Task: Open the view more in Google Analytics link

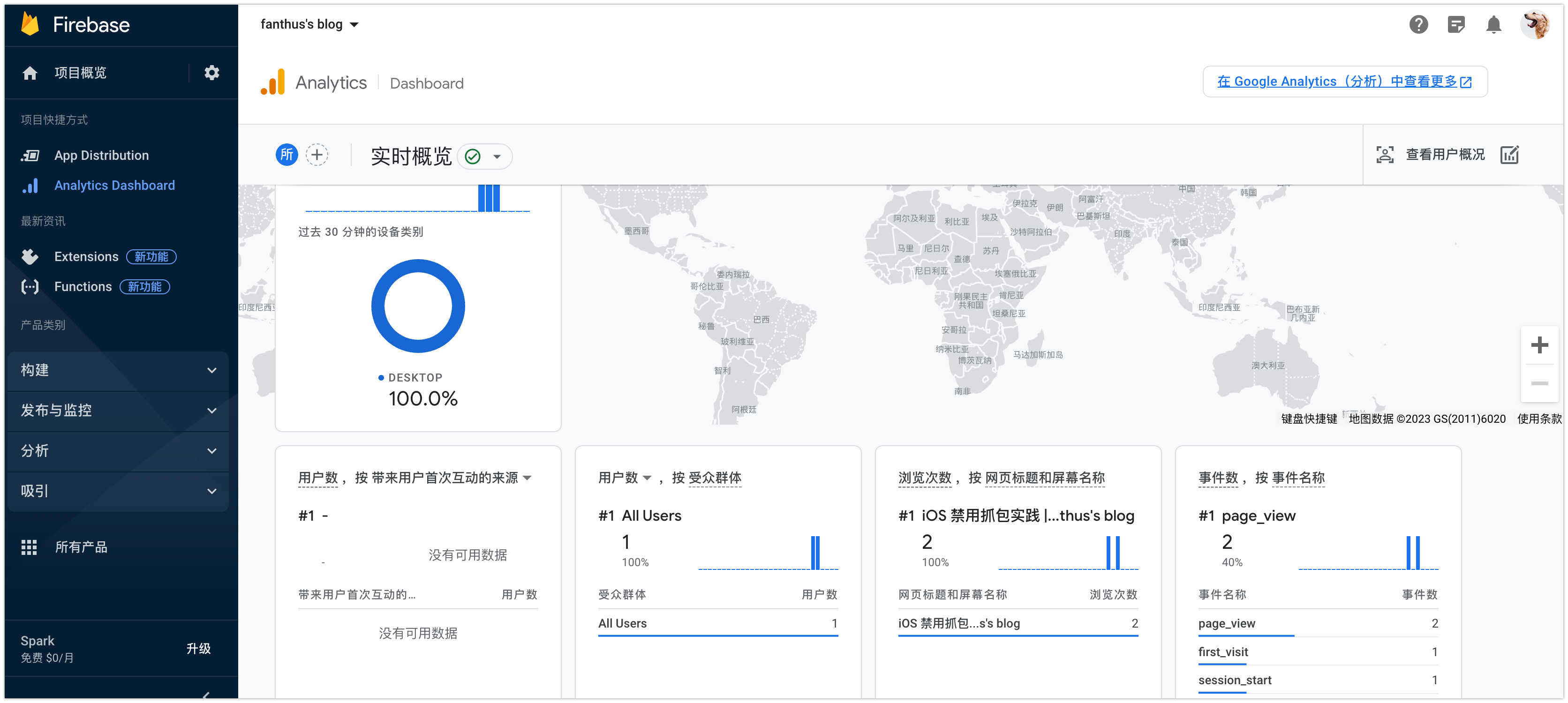Action: (1344, 82)
